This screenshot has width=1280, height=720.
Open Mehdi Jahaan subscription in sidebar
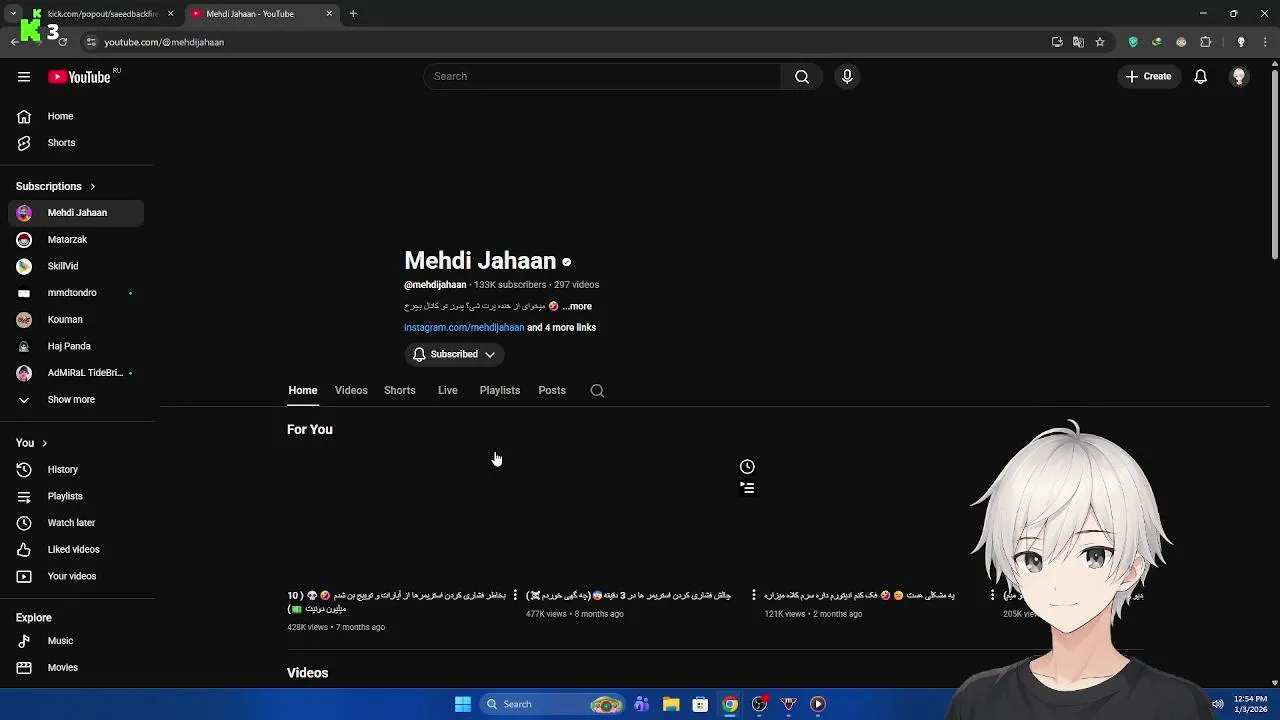76,213
